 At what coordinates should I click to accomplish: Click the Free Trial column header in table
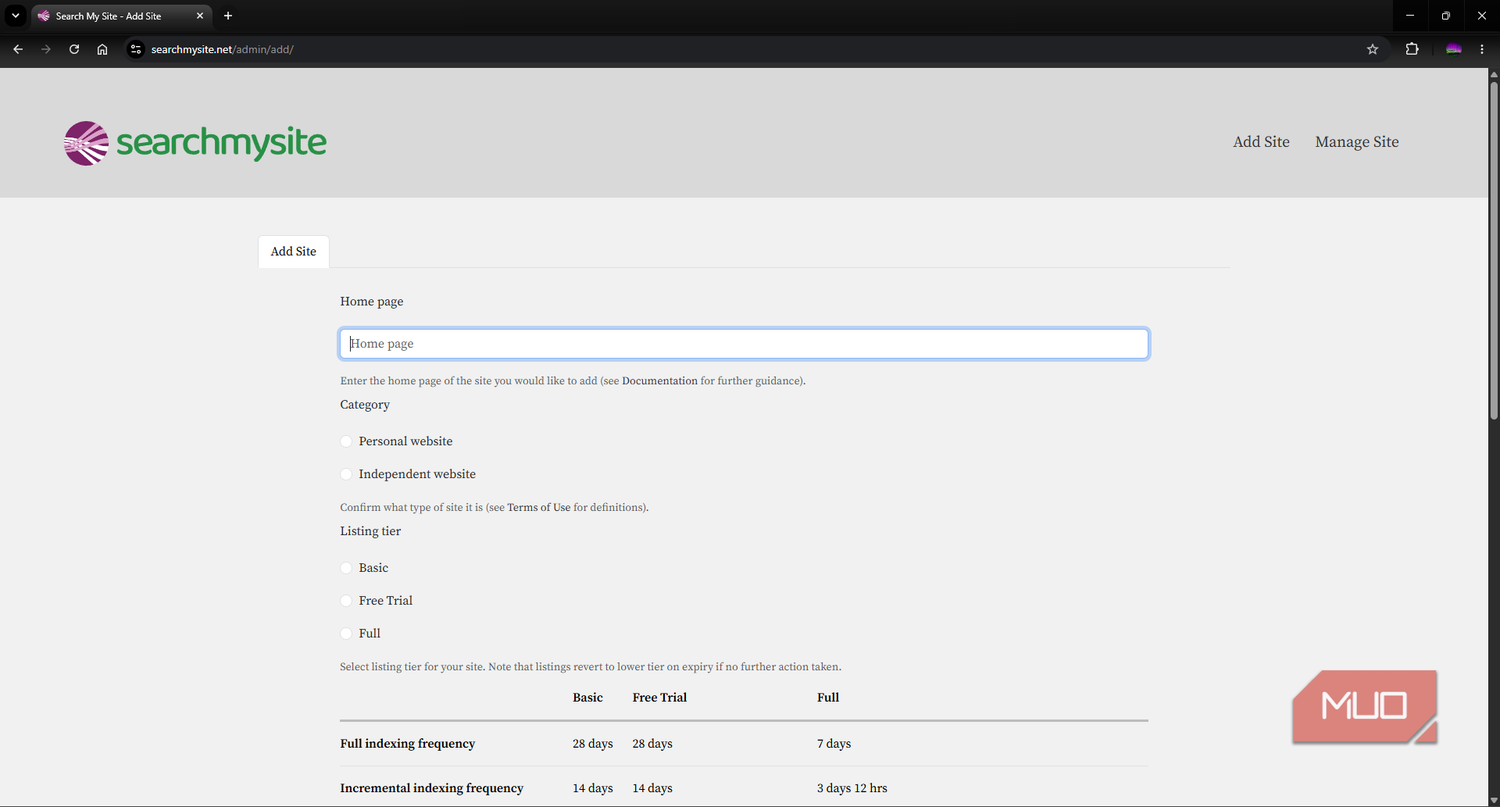[x=660, y=698]
